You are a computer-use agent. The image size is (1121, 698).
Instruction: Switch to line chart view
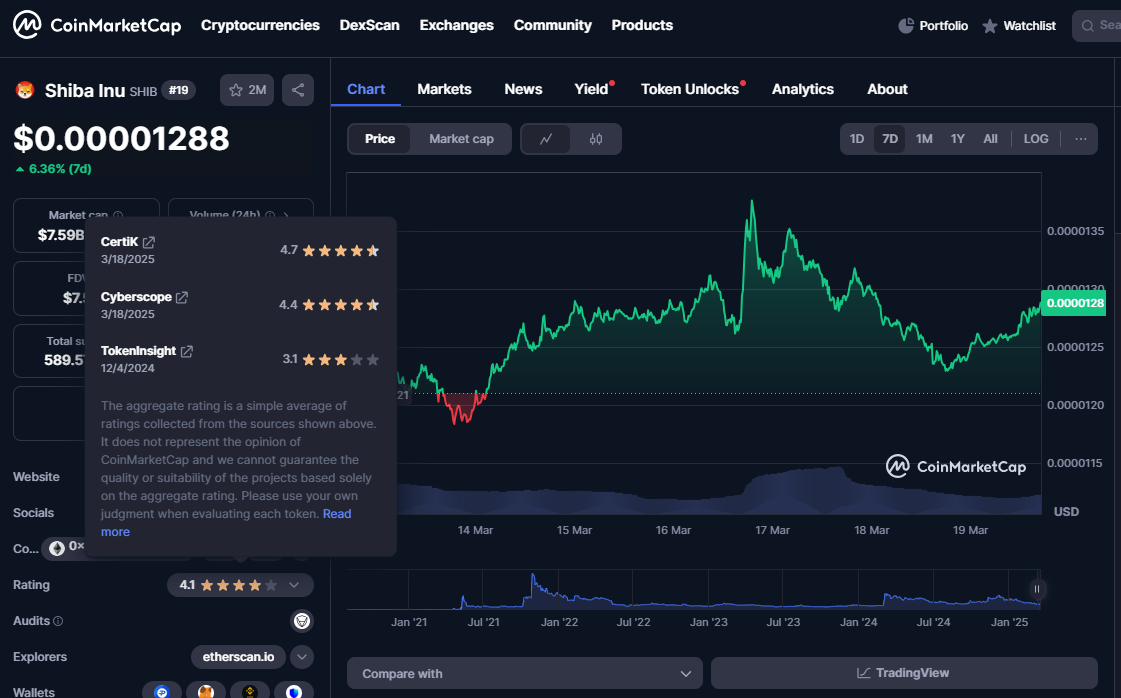(546, 139)
